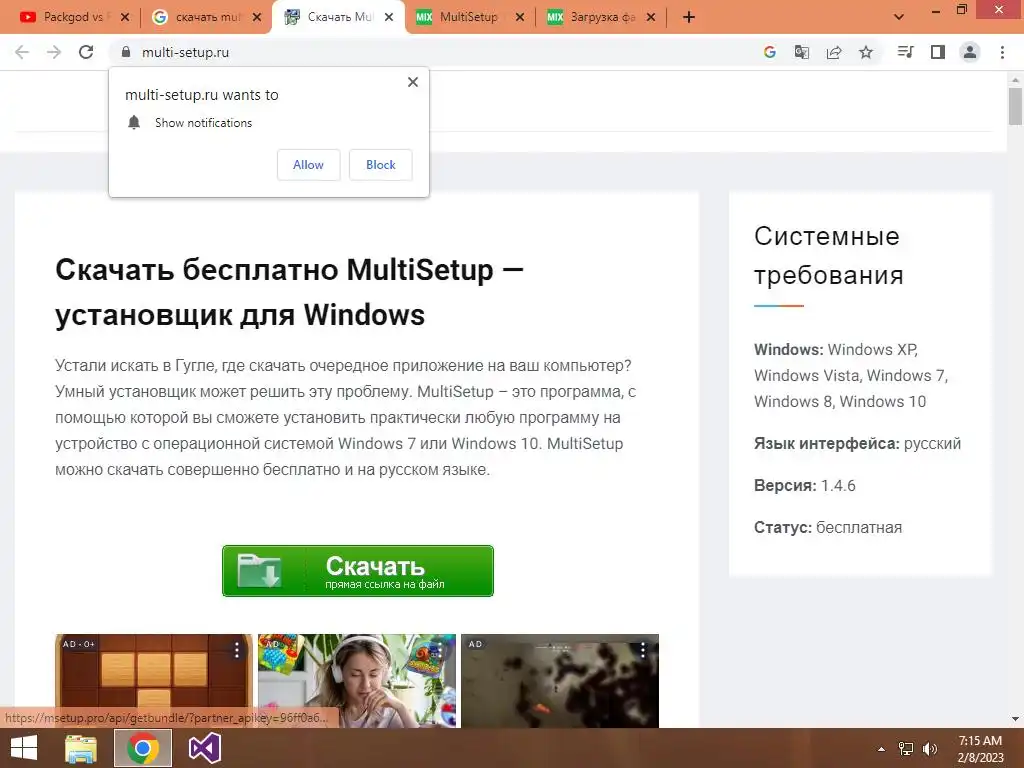Open options on the dark game ad
Viewport: 1024px width, 768px height.
click(643, 650)
